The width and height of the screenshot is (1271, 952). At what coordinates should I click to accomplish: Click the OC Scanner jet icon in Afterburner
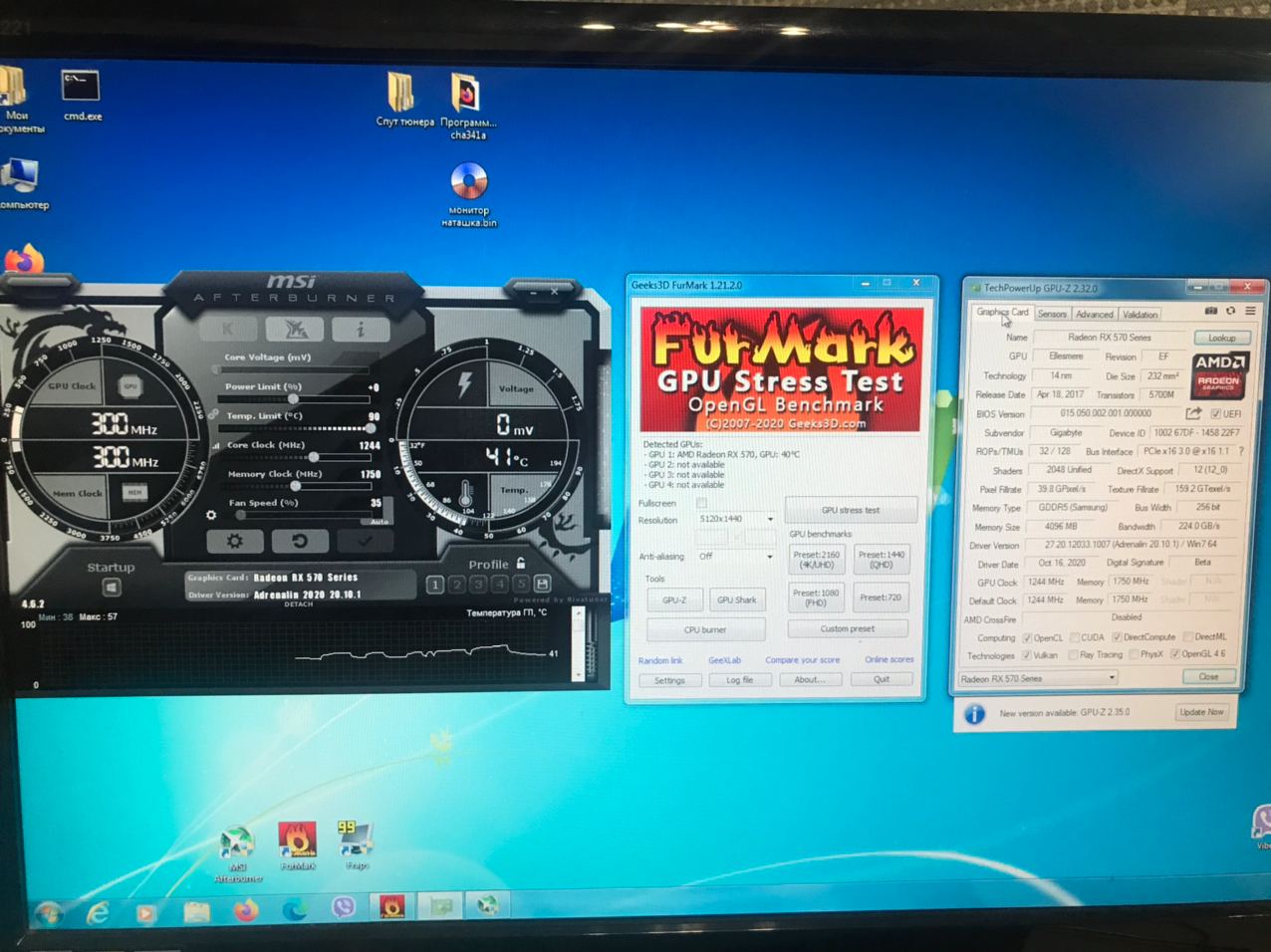click(x=295, y=329)
